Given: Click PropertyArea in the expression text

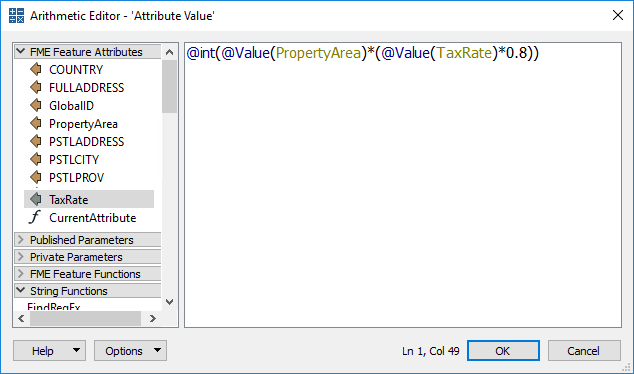Looking at the screenshot, I should point(318,53).
